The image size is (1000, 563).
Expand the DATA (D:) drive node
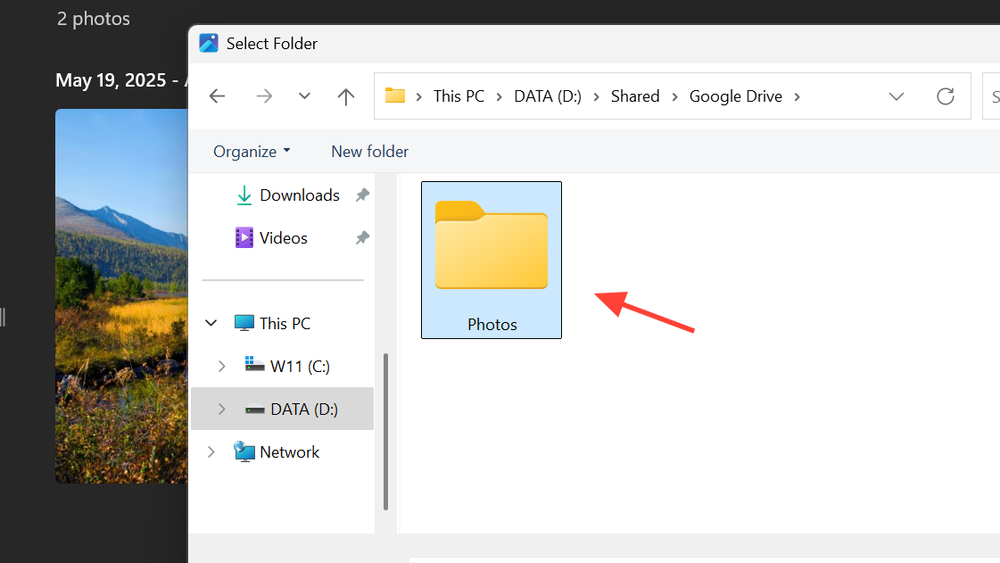[x=222, y=409]
